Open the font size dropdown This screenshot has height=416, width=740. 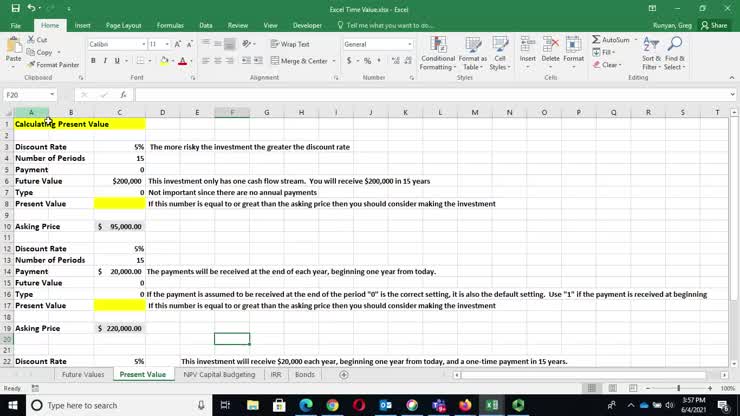pos(167,44)
